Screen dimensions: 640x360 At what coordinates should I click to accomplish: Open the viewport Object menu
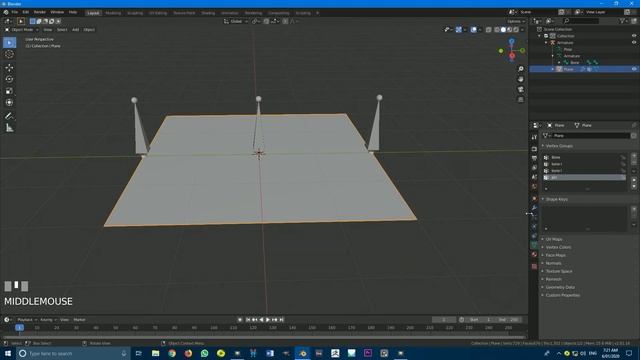point(89,30)
